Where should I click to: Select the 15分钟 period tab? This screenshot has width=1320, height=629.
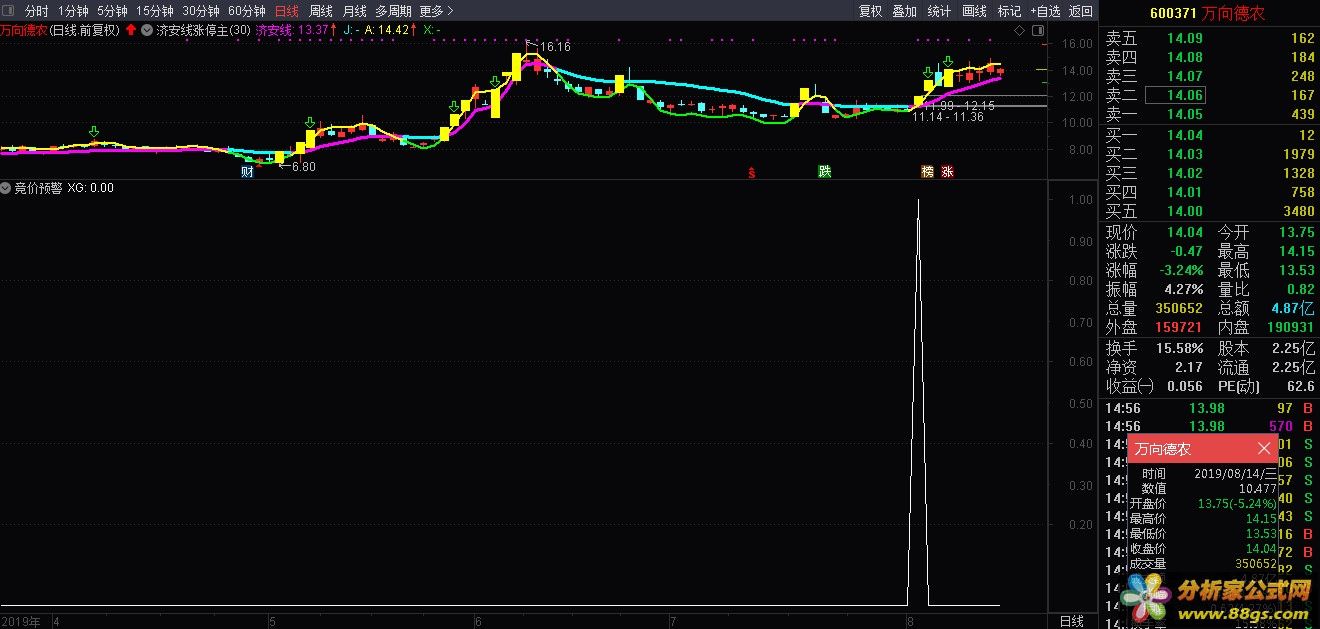[154, 11]
